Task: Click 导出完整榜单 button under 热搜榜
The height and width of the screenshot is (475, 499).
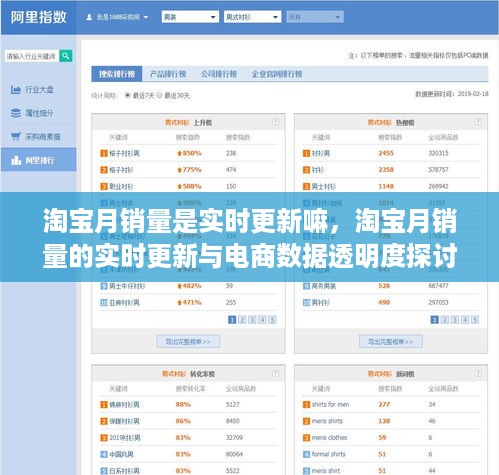Action: 391,342
